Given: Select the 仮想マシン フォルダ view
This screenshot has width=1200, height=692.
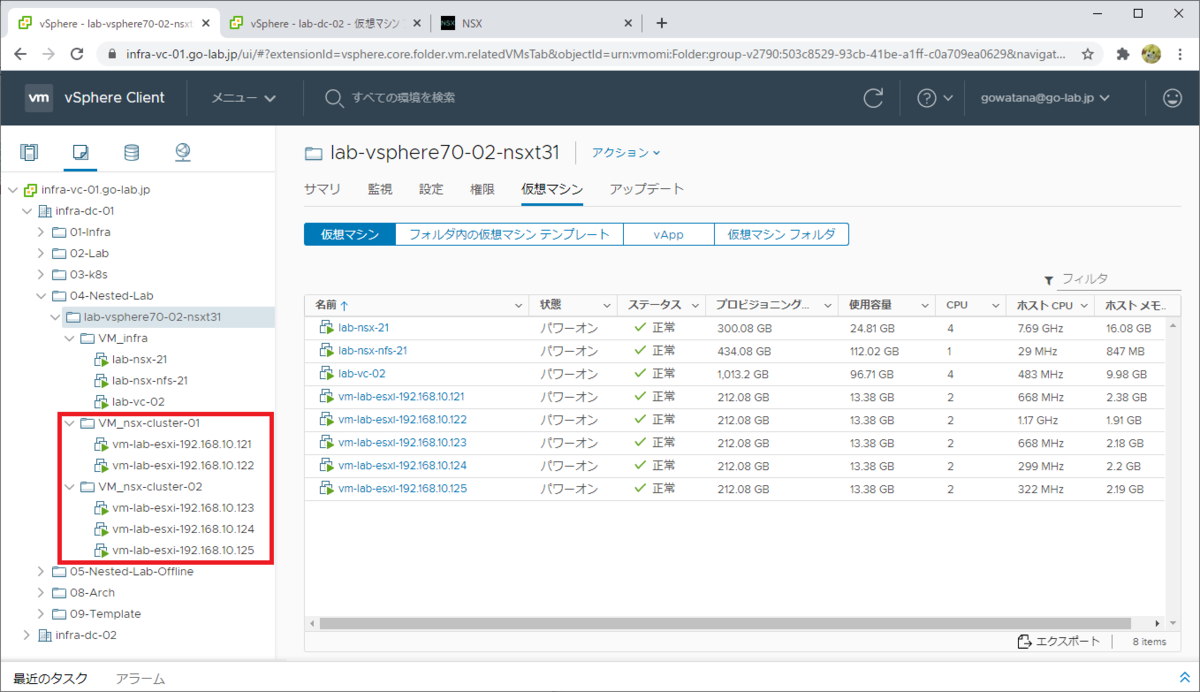Looking at the screenshot, I should (781, 234).
